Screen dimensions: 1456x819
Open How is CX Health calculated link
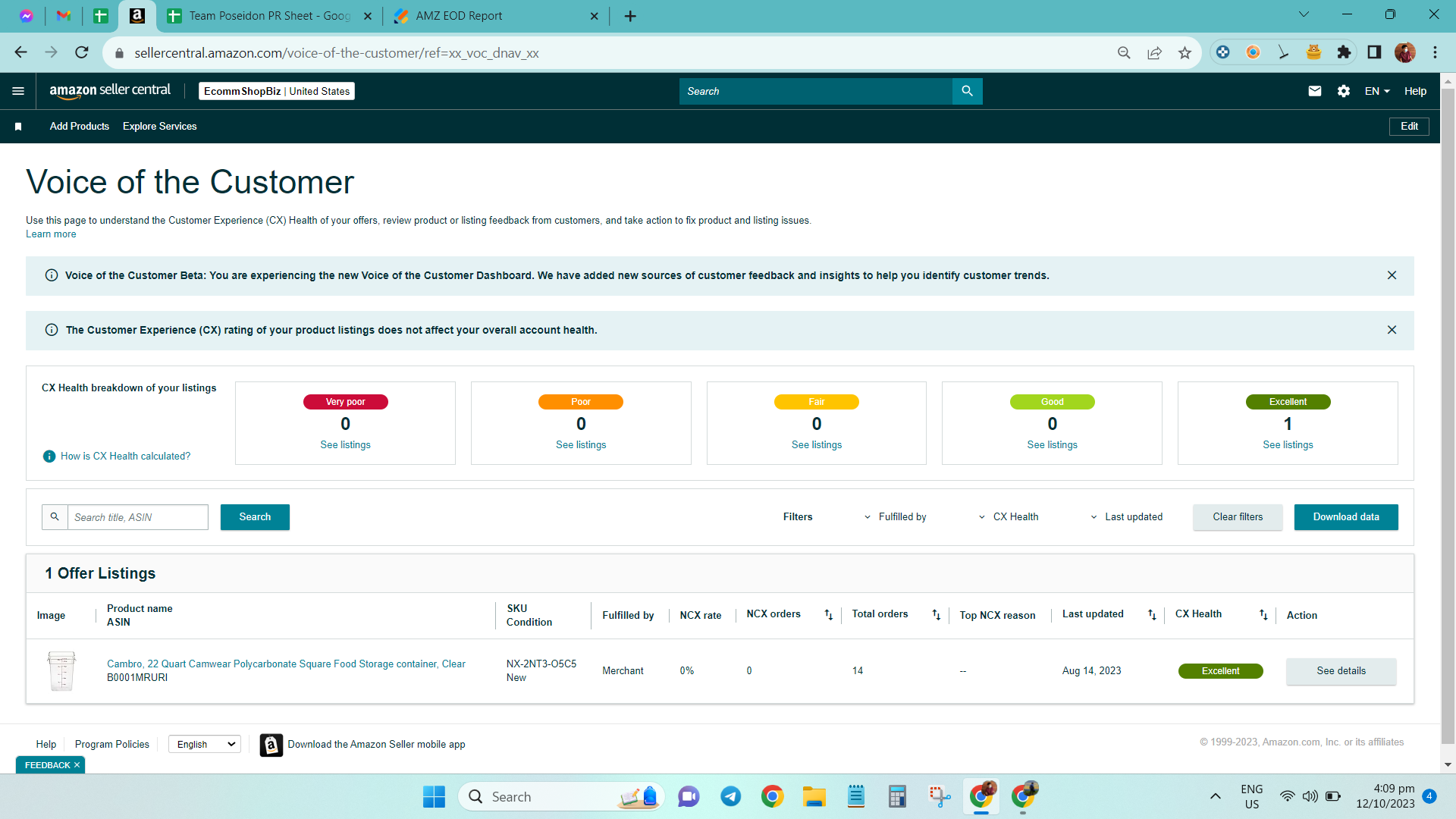(125, 457)
